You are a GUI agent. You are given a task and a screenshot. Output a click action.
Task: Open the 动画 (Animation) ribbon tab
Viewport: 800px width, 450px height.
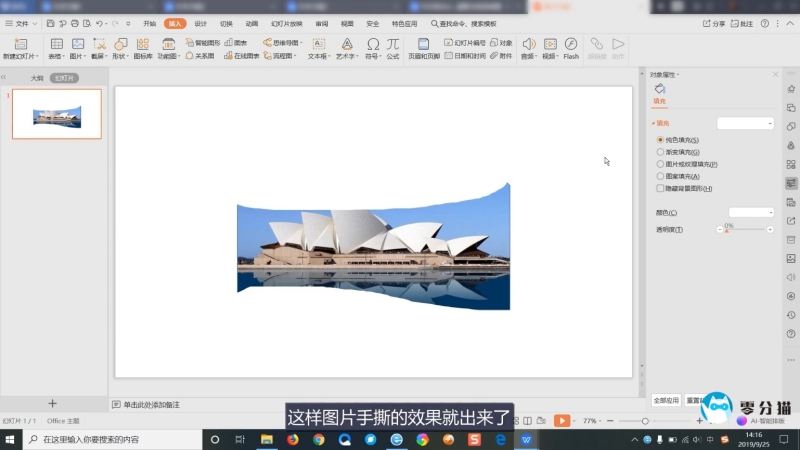pos(252,23)
